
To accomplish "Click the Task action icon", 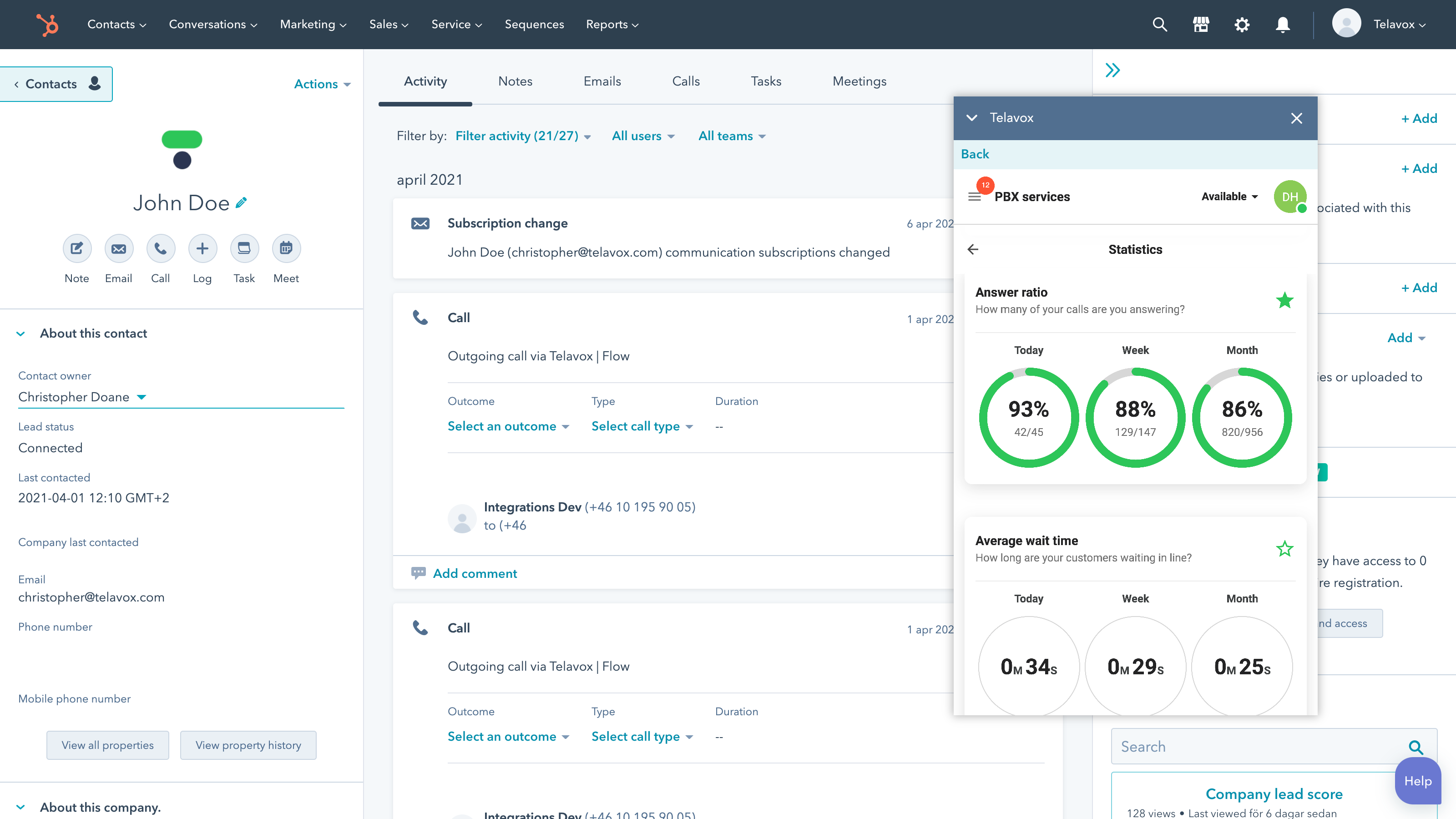I will [x=244, y=248].
